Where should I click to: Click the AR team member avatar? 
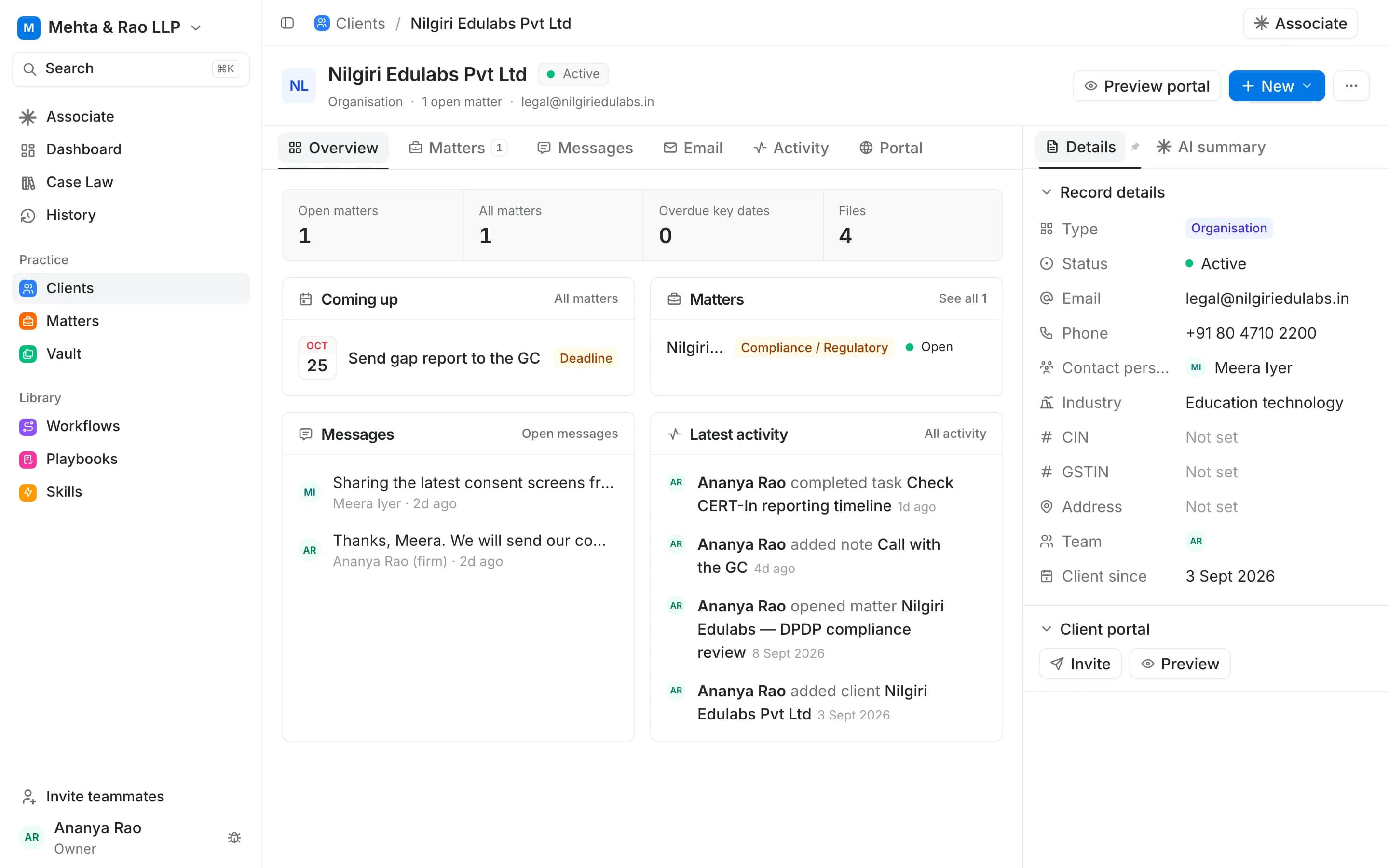(1196, 541)
